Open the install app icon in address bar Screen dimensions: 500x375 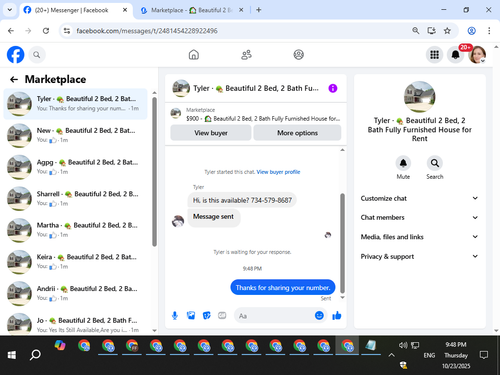point(431,31)
